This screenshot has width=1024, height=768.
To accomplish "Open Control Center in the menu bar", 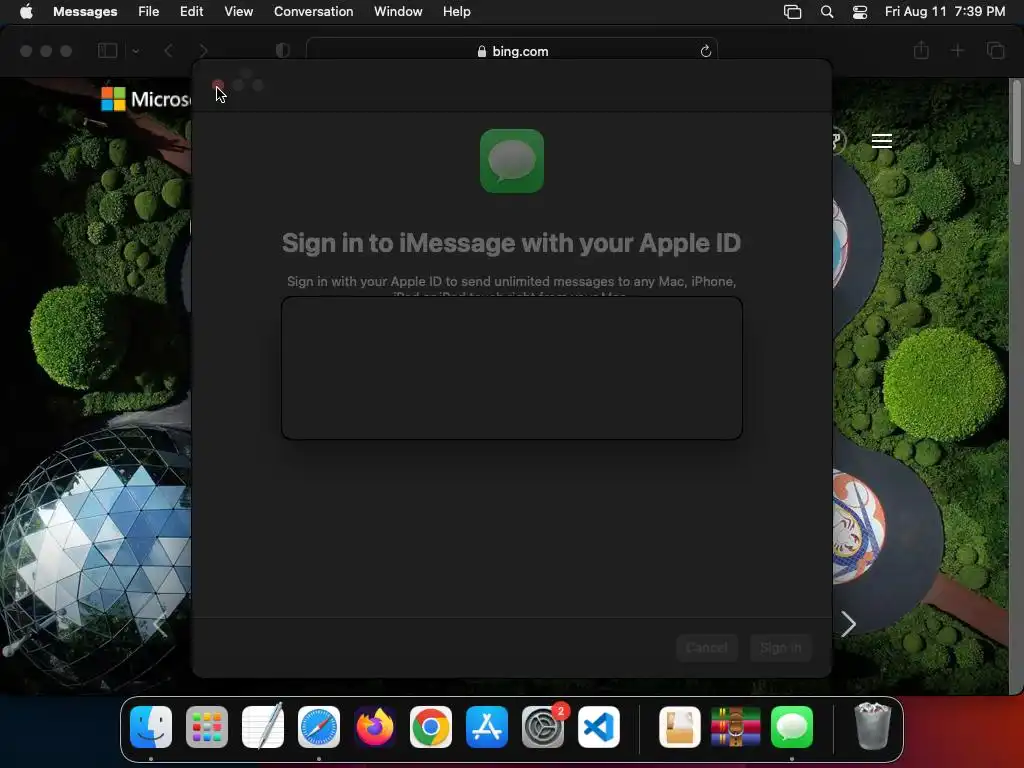I will click(860, 12).
